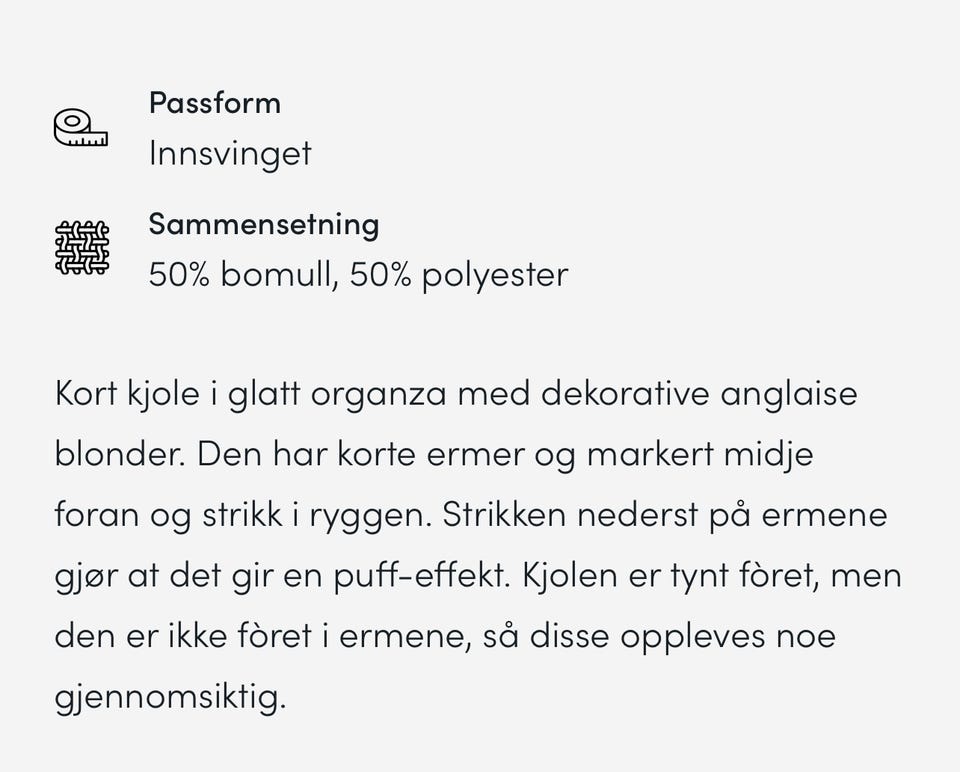Select the Passform heading
Image resolution: width=960 pixels, height=772 pixels.
coord(214,103)
